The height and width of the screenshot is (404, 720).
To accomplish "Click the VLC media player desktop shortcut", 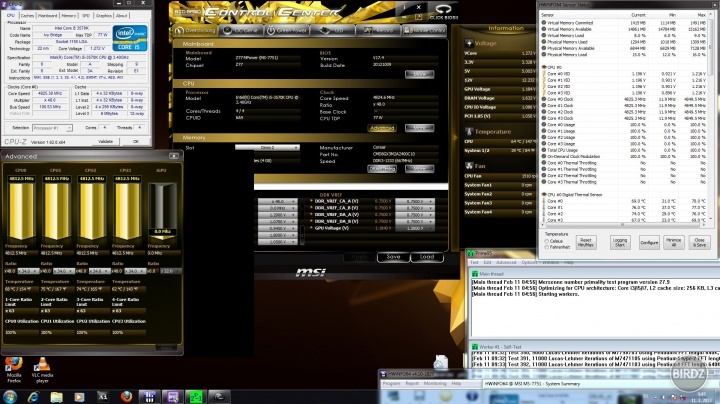I will [42, 370].
